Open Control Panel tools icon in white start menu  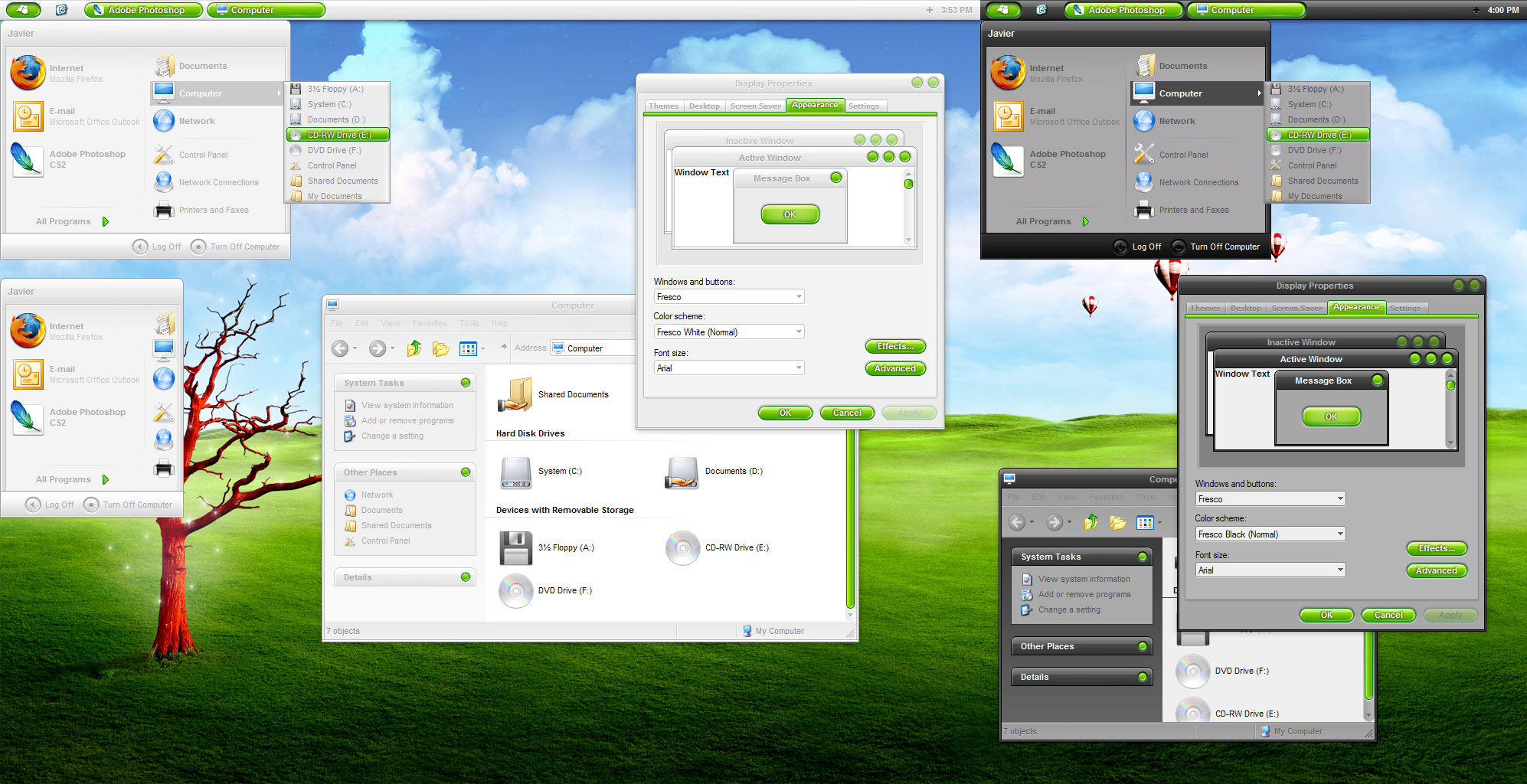(164, 155)
